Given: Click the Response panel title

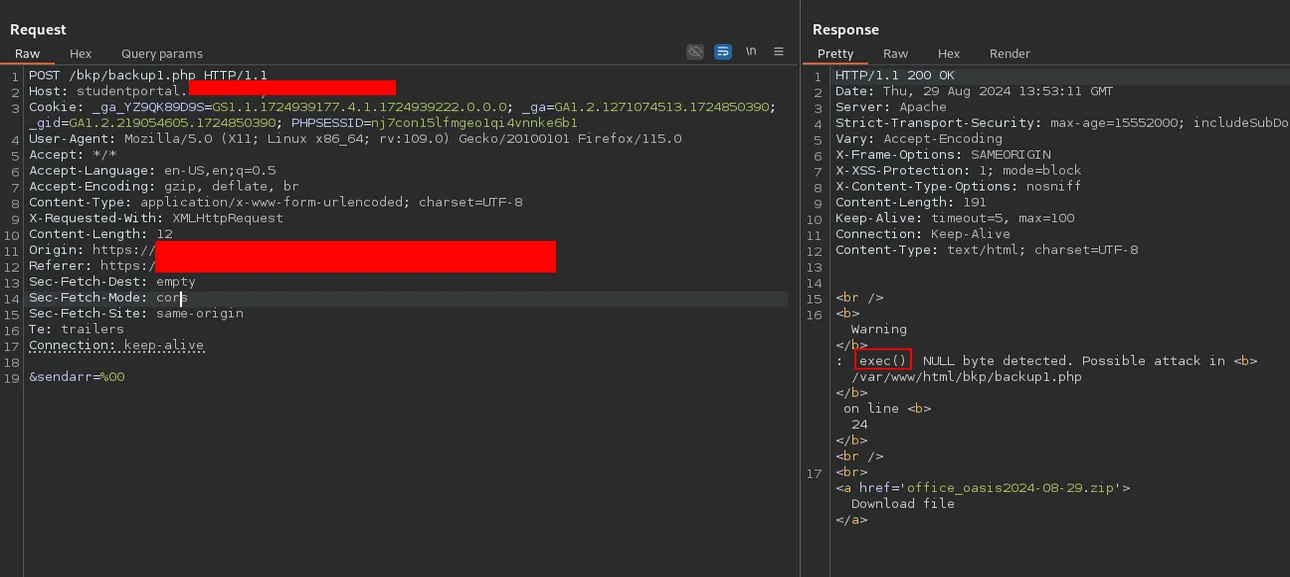Looking at the screenshot, I should (846, 30).
